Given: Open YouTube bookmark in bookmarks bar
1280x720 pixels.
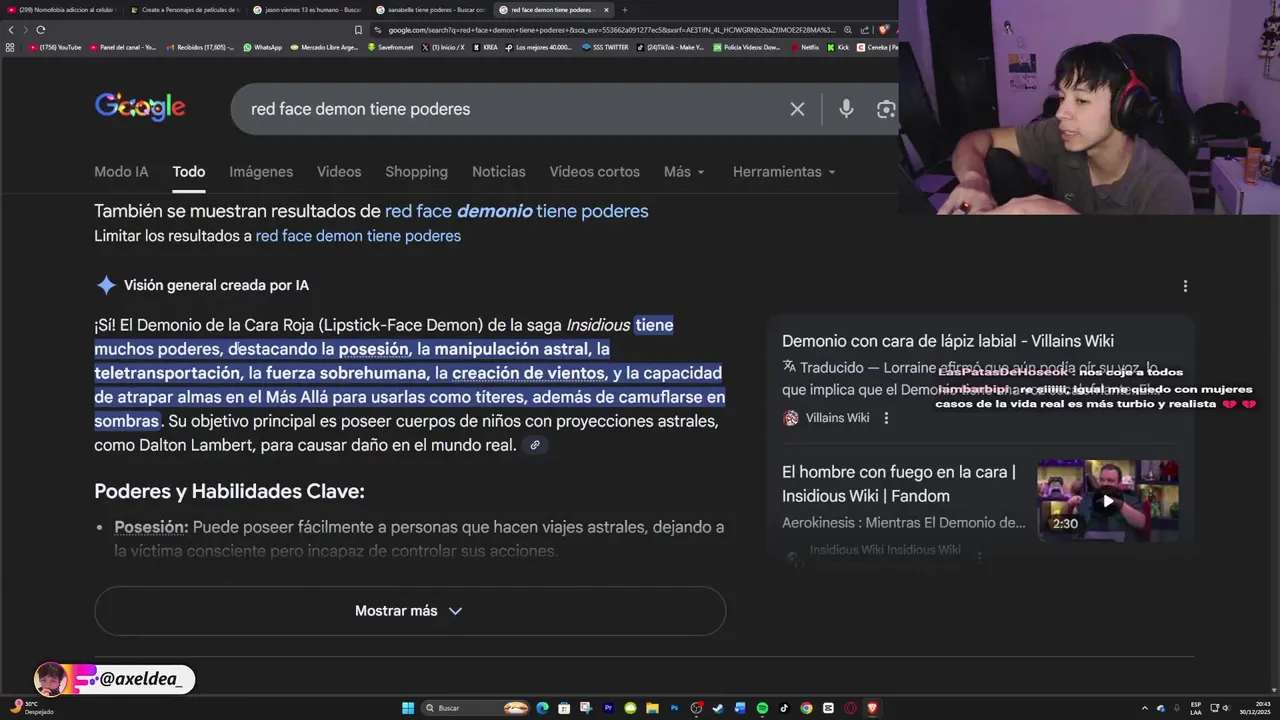Looking at the screenshot, I should pos(55,47).
